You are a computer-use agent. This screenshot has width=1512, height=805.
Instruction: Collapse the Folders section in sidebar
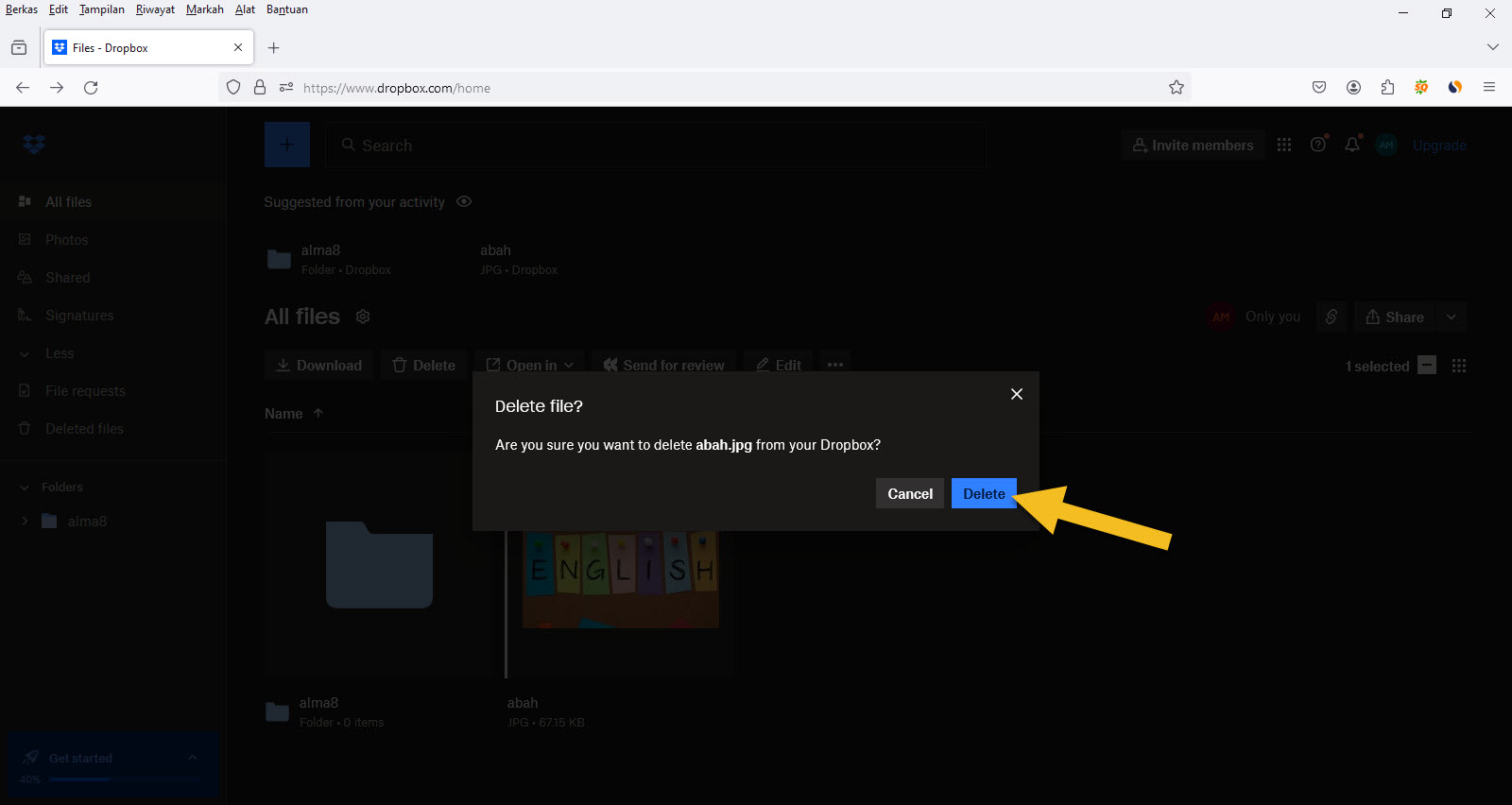25,488
